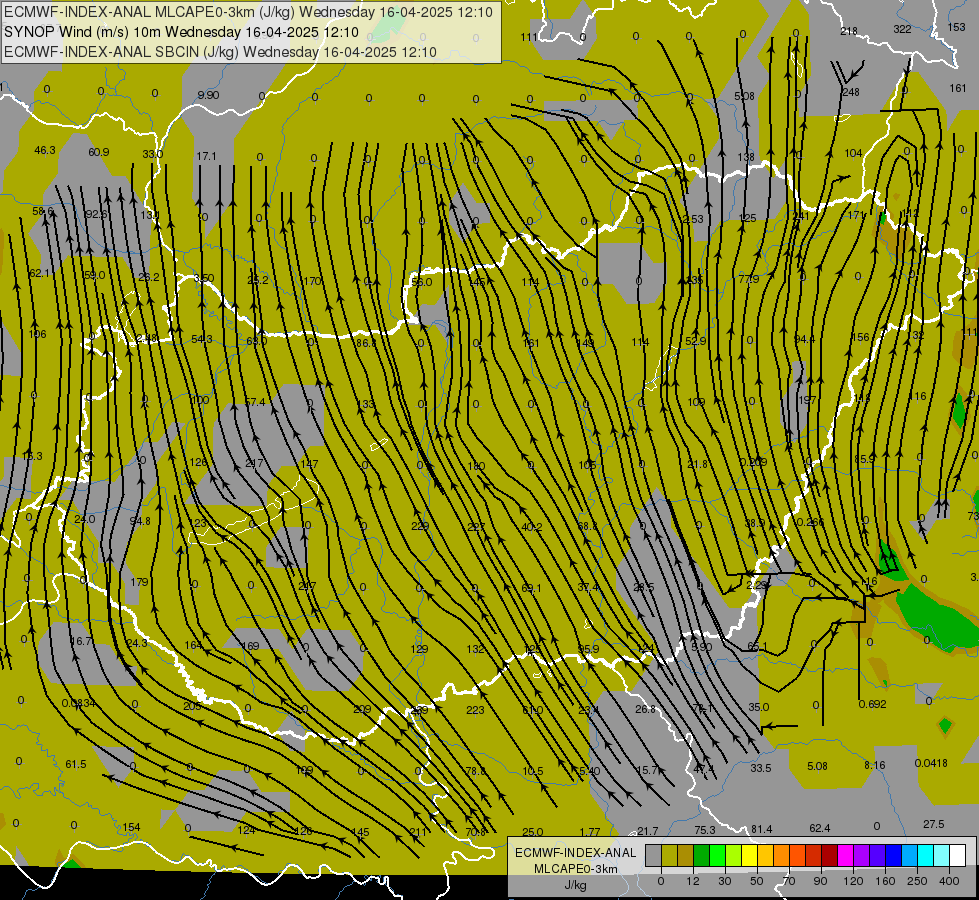This screenshot has width=979, height=900.
Task: Click the map value 62.4
Action: pyautogui.click(x=819, y=828)
